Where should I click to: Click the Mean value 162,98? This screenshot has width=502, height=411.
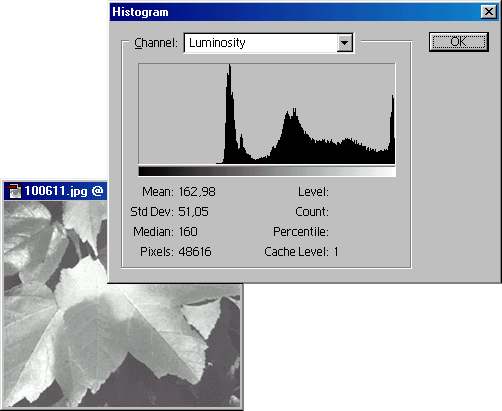click(x=197, y=192)
